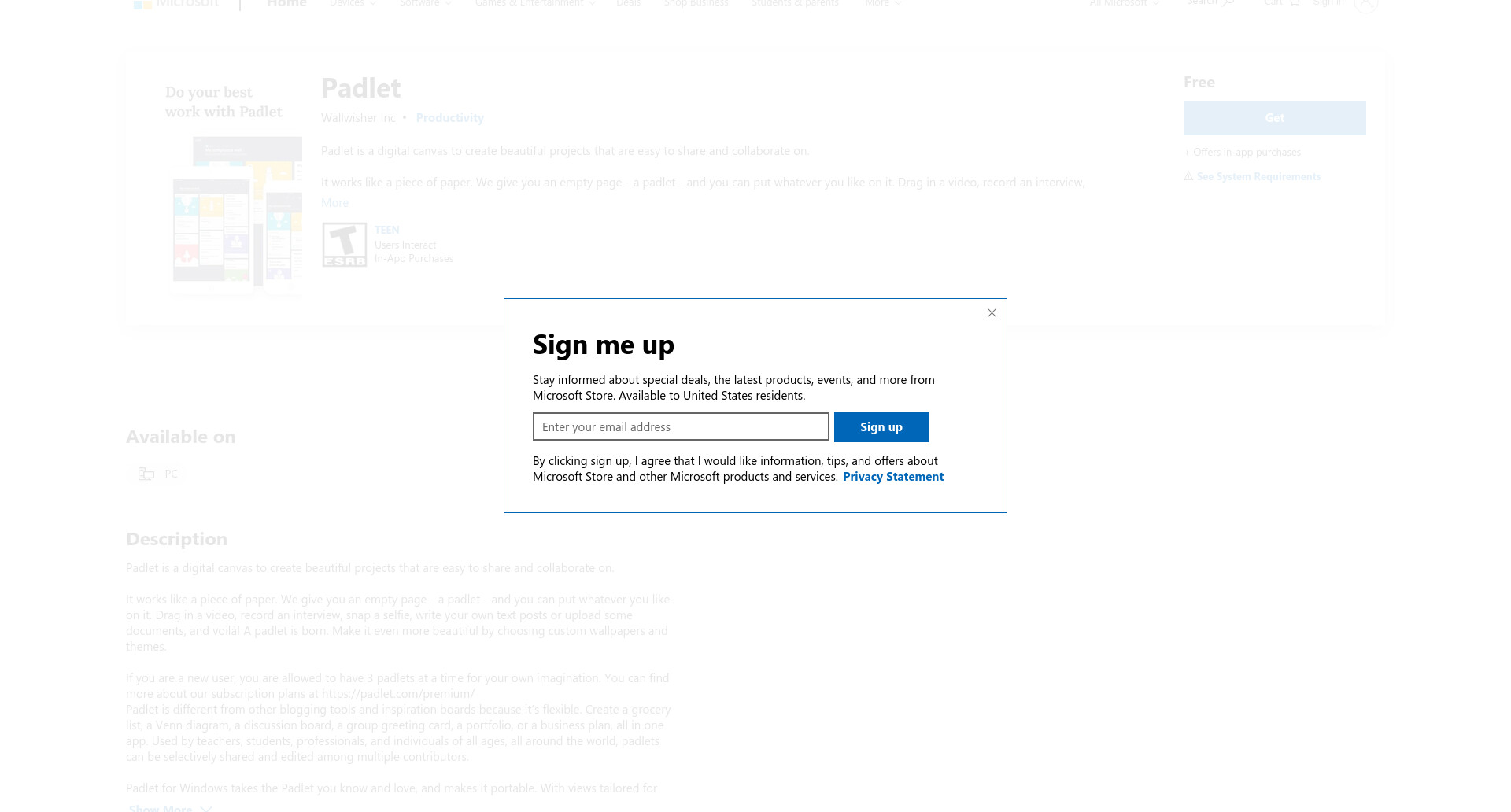This screenshot has width=1511, height=812.
Task: Open the Privacy Statement link
Action: [893, 477]
